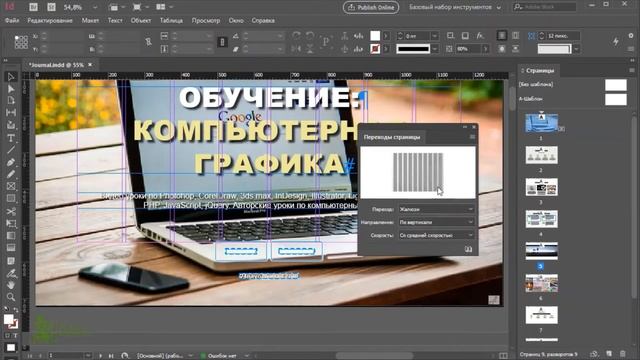Select the Hand tool
Screen dimensions: 640x360
(x=11, y=284)
